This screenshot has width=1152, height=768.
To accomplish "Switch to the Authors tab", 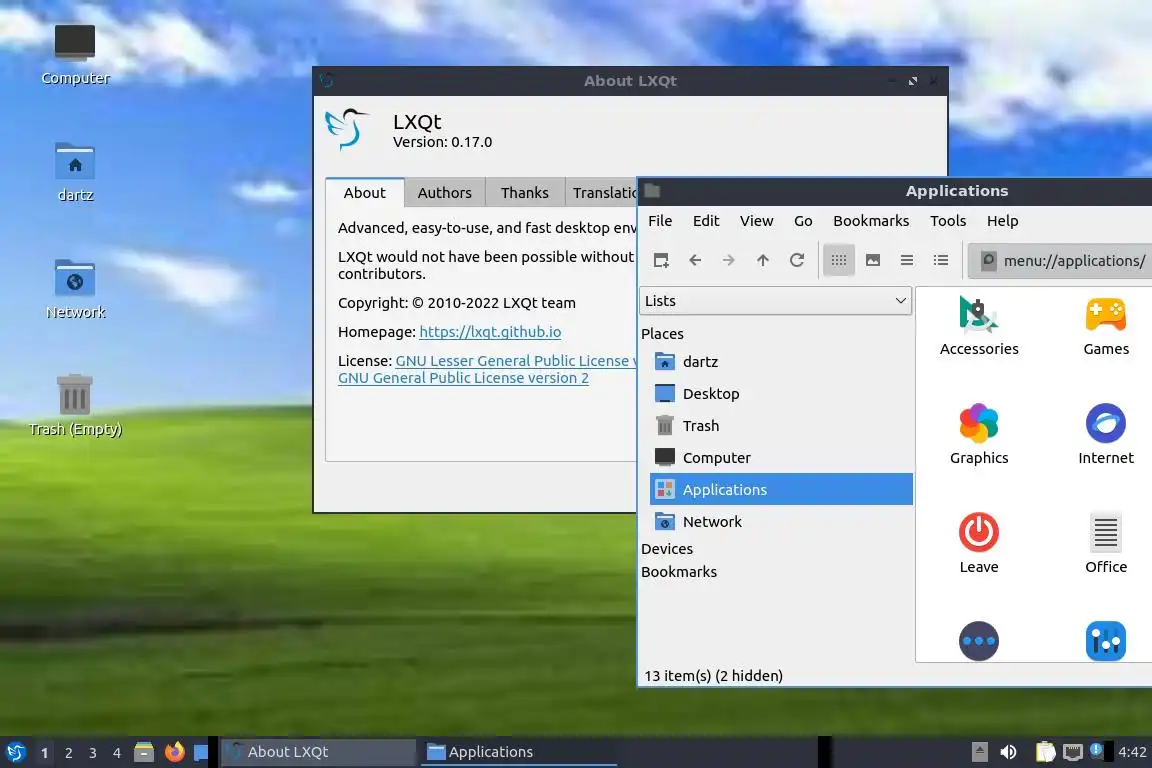I will point(444,193).
